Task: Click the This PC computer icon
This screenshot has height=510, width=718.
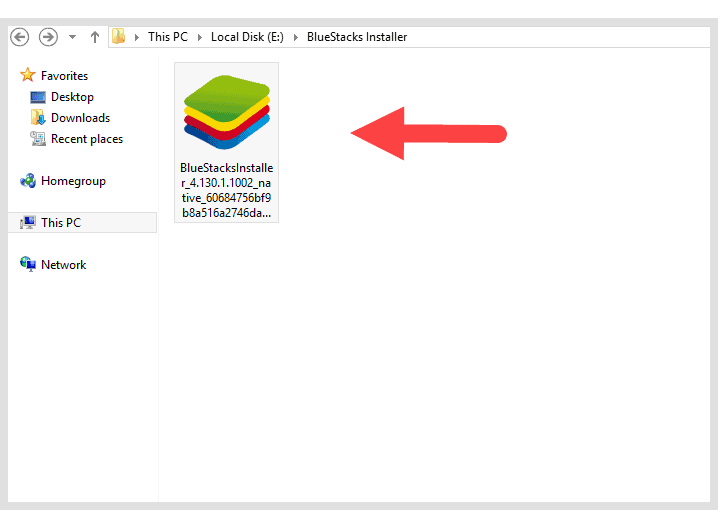Action: pyautogui.click(x=28, y=222)
